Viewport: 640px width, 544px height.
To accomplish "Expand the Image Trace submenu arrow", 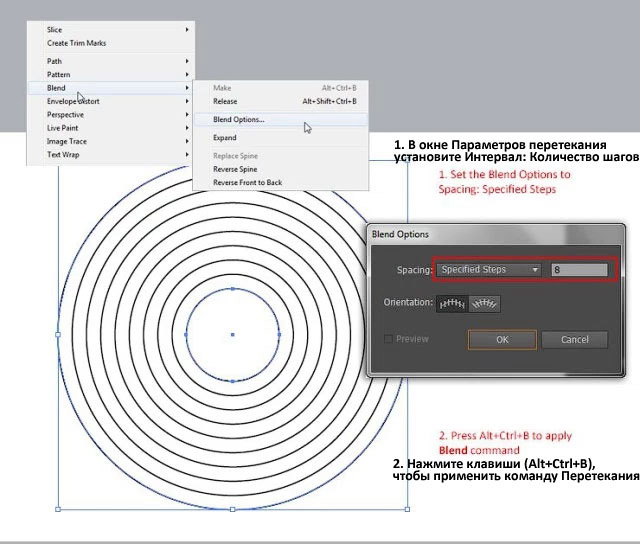I will [x=187, y=141].
